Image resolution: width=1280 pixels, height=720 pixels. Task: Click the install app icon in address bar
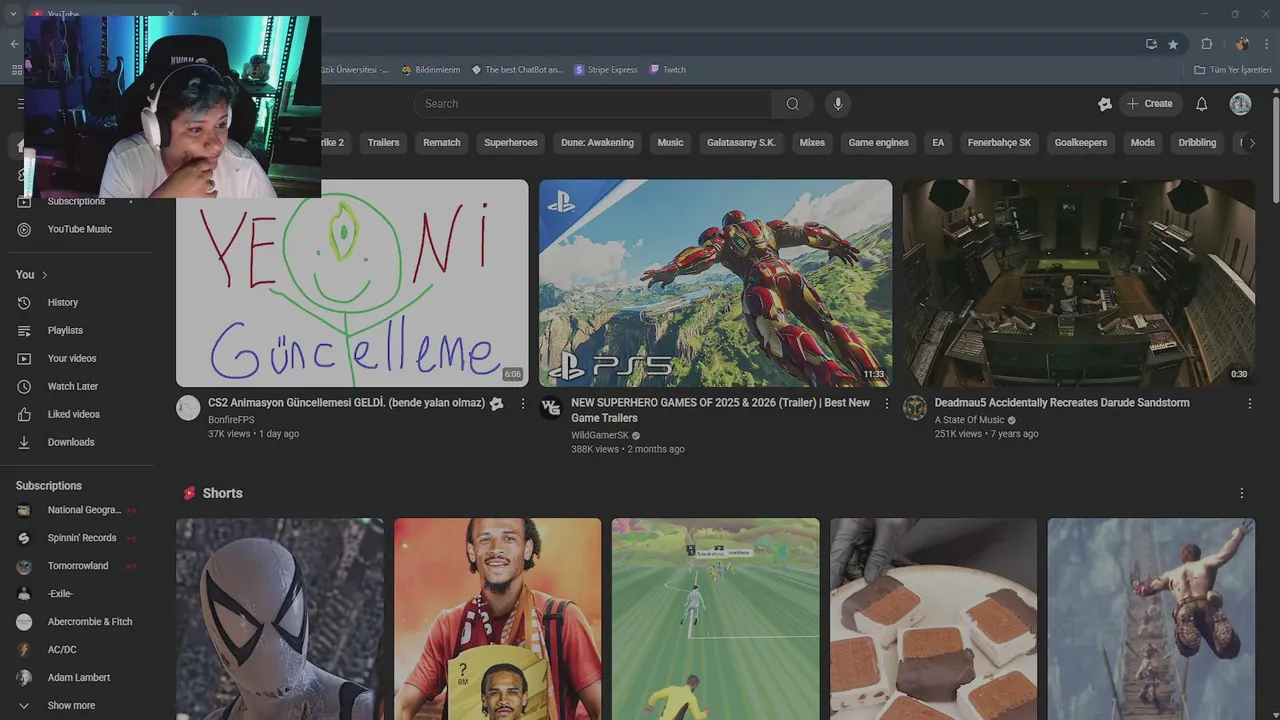1151,44
